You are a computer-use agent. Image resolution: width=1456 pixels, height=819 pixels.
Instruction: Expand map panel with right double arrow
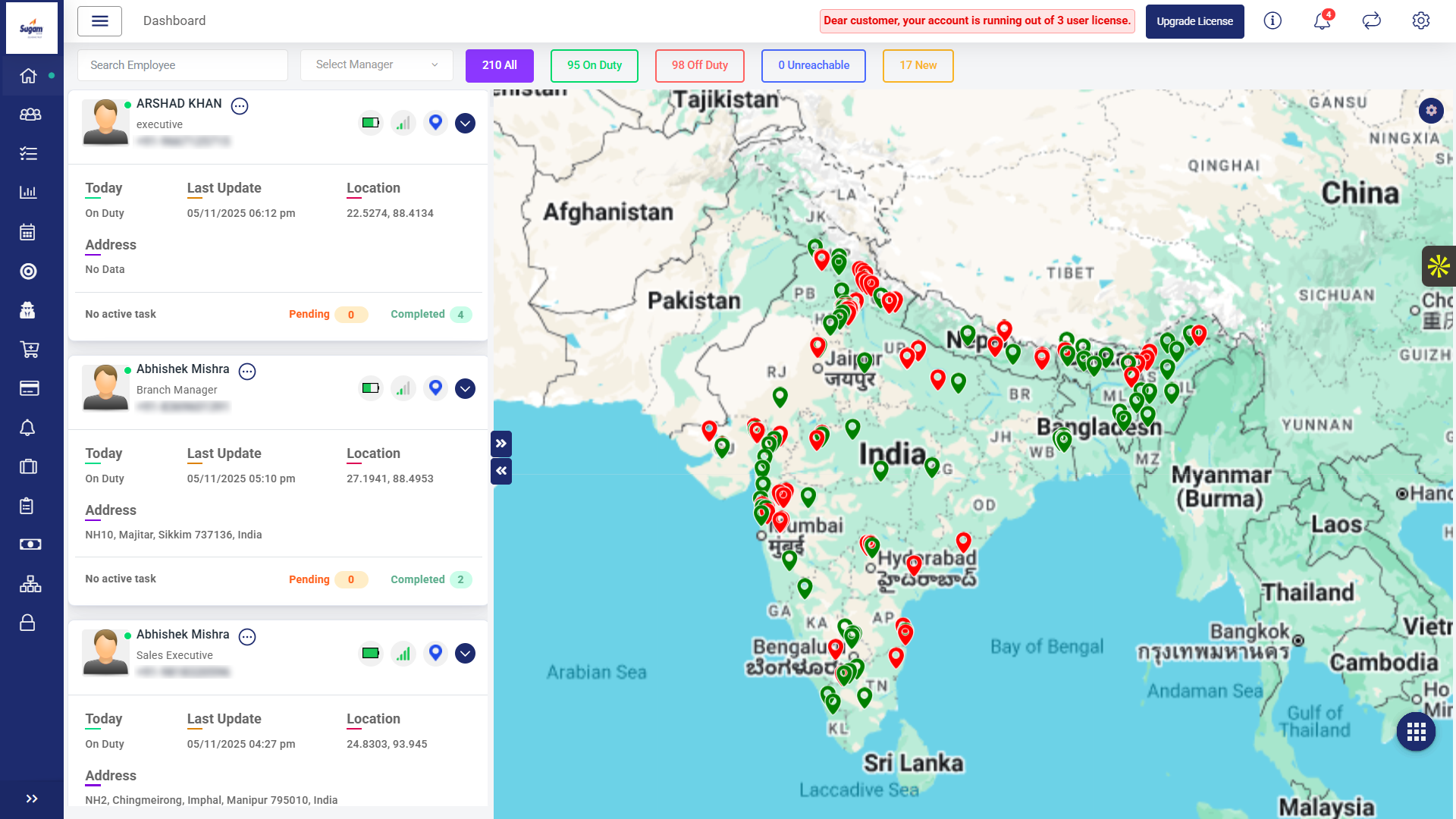pyautogui.click(x=501, y=444)
